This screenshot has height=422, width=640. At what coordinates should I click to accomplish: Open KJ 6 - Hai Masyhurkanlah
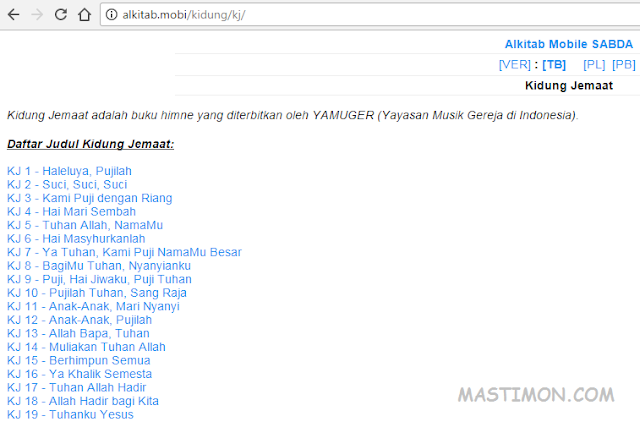[76, 238]
